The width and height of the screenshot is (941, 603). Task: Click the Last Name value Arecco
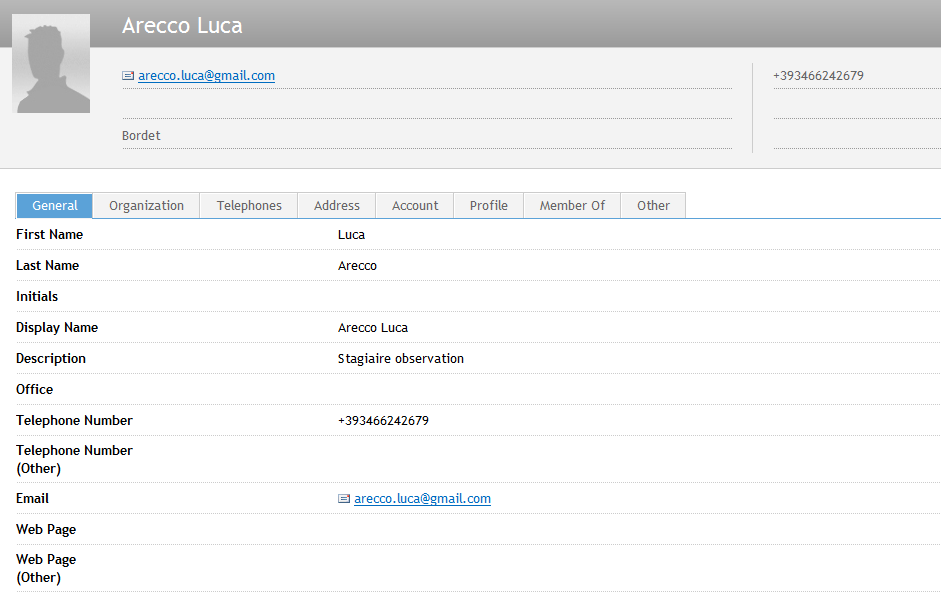coord(357,266)
